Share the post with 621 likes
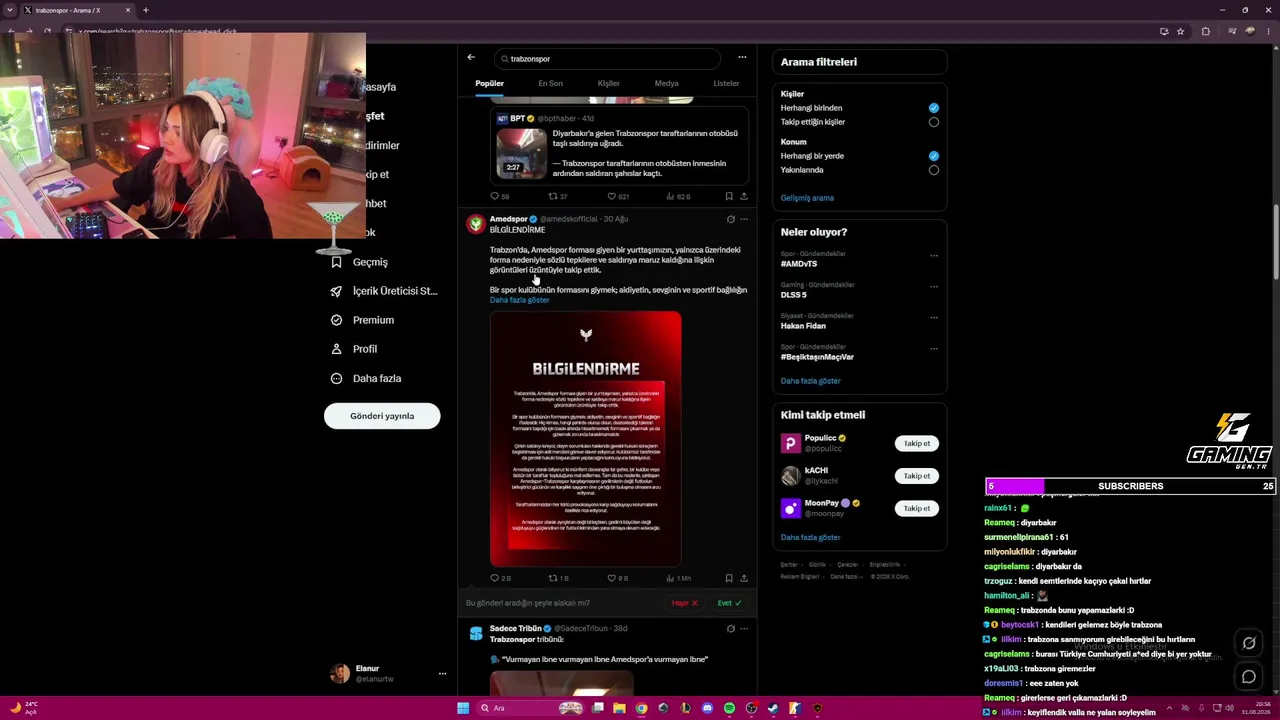Screen dimensions: 1280x720 (x=744, y=196)
